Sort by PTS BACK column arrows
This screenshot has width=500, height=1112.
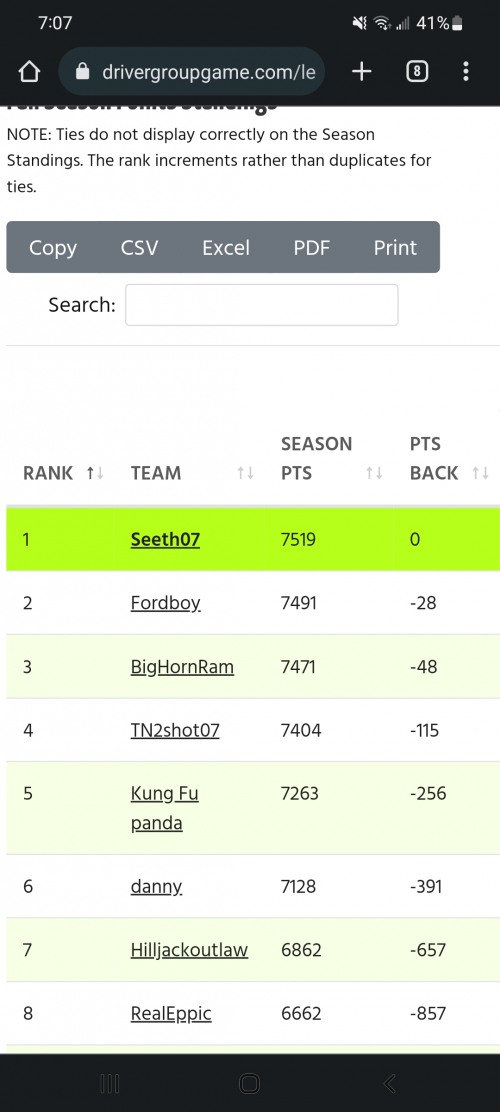481,473
